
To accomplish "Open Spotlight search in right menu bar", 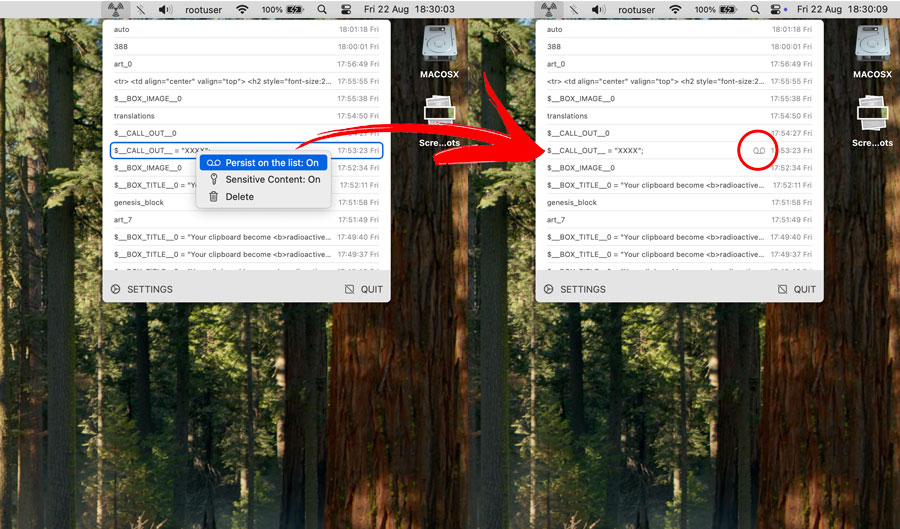I will pyautogui.click(x=754, y=9).
